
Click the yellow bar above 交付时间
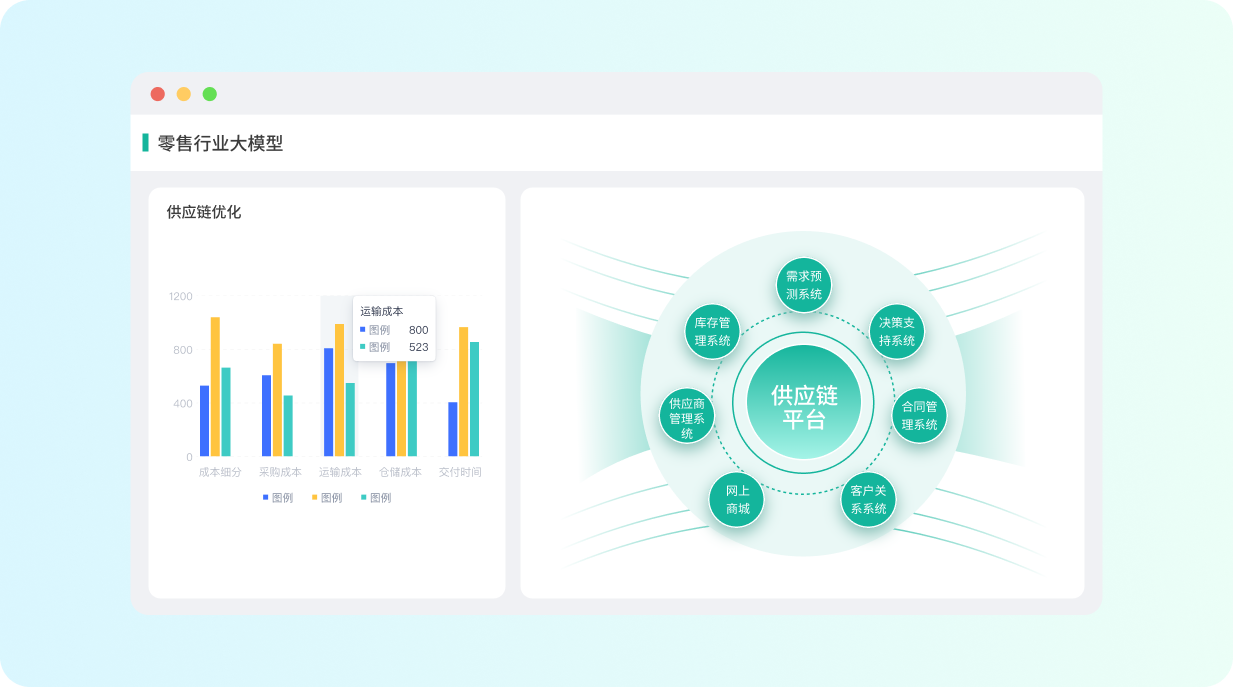(464, 392)
